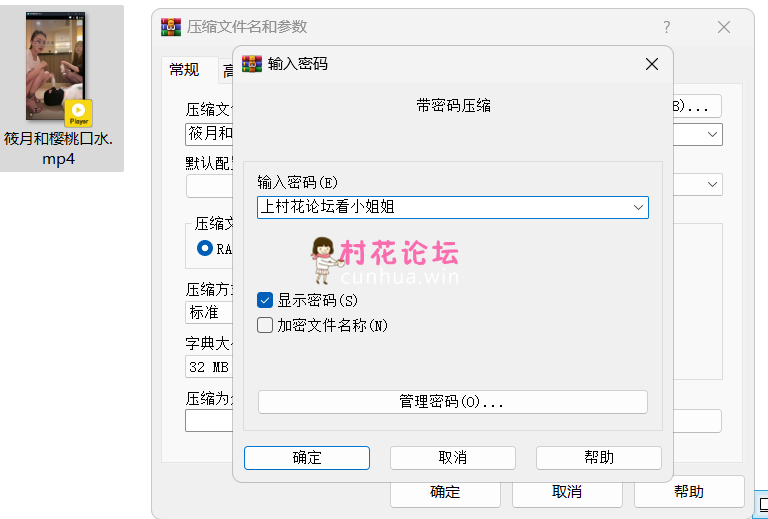Image resolution: width=768 pixels, height=519 pixels.
Task: Click WinRAR icon in 输入密码 title bar
Action: pyautogui.click(x=252, y=64)
